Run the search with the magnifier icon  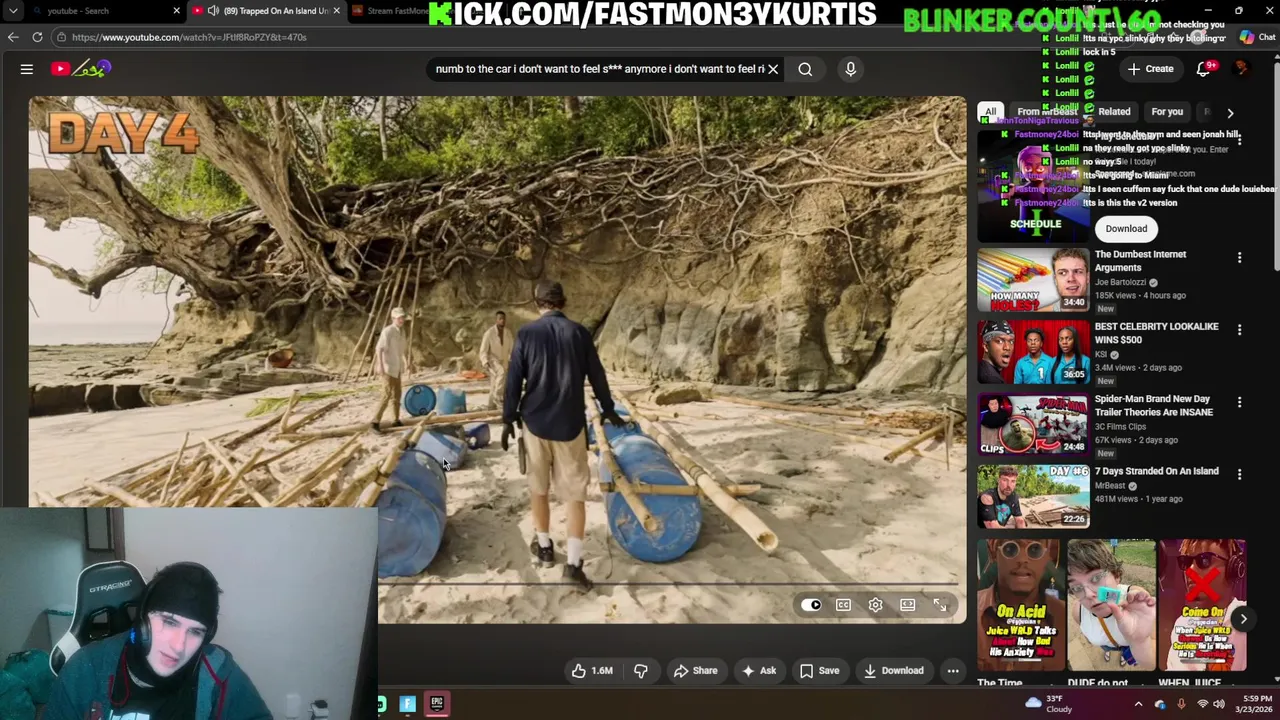point(805,69)
